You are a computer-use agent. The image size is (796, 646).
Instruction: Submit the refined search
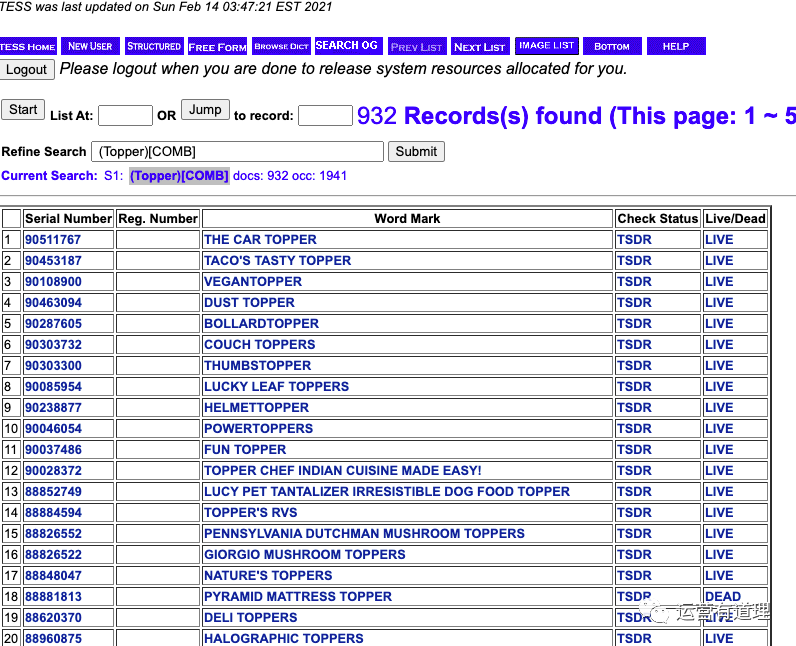pyautogui.click(x=416, y=151)
